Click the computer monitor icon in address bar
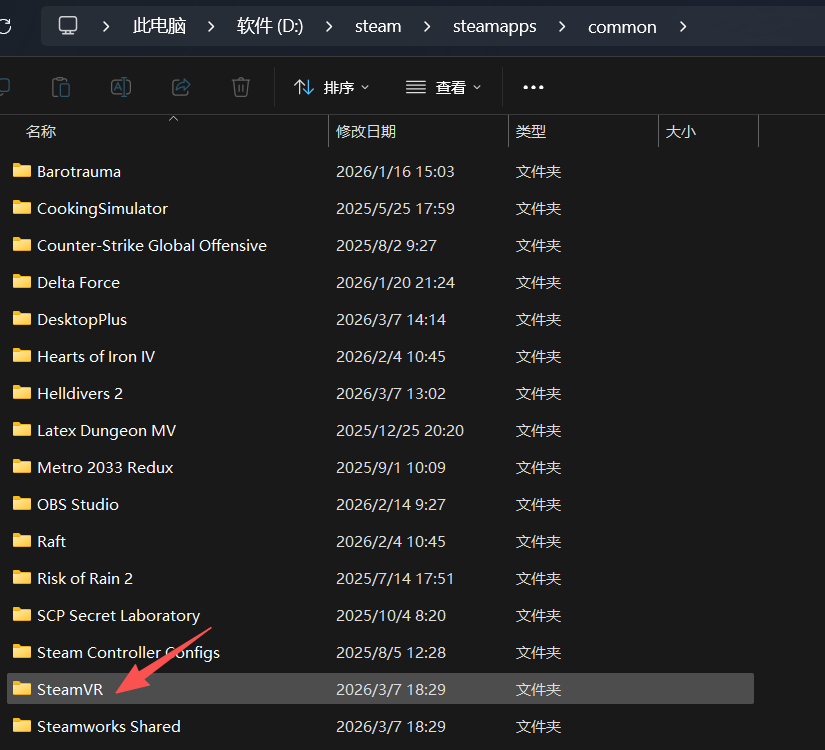Viewport: 825px width, 750px height. (68, 26)
